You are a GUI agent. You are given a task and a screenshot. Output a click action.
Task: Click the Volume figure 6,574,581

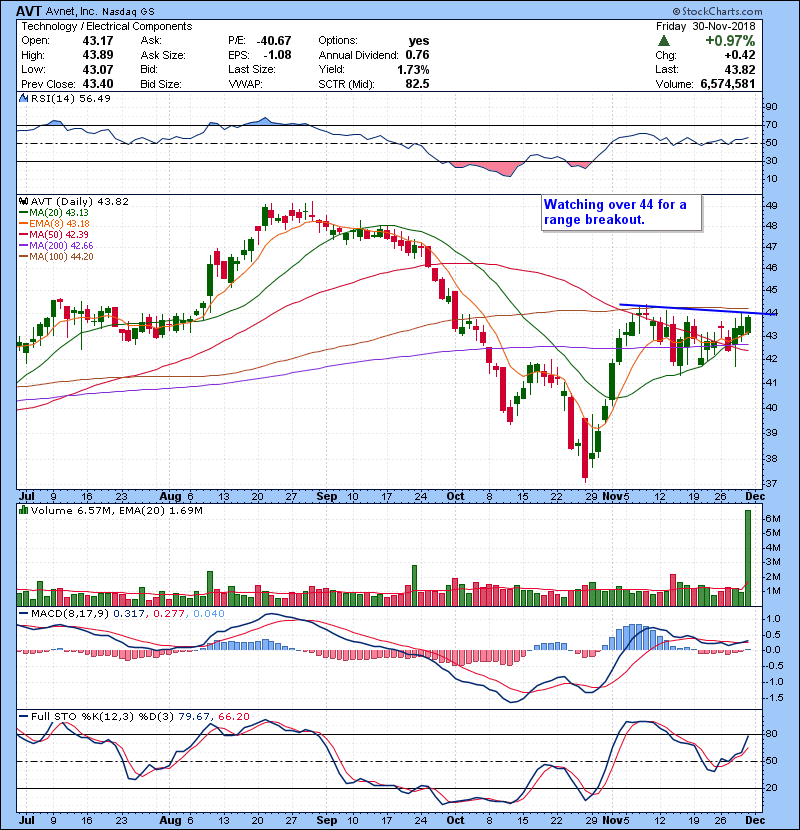point(727,84)
